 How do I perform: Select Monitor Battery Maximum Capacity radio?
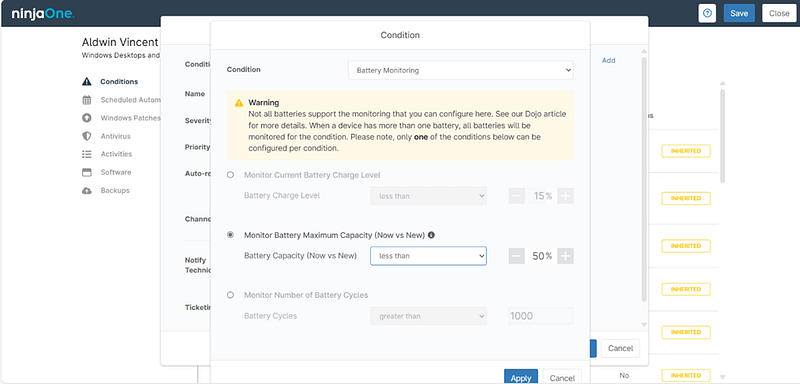[230, 235]
